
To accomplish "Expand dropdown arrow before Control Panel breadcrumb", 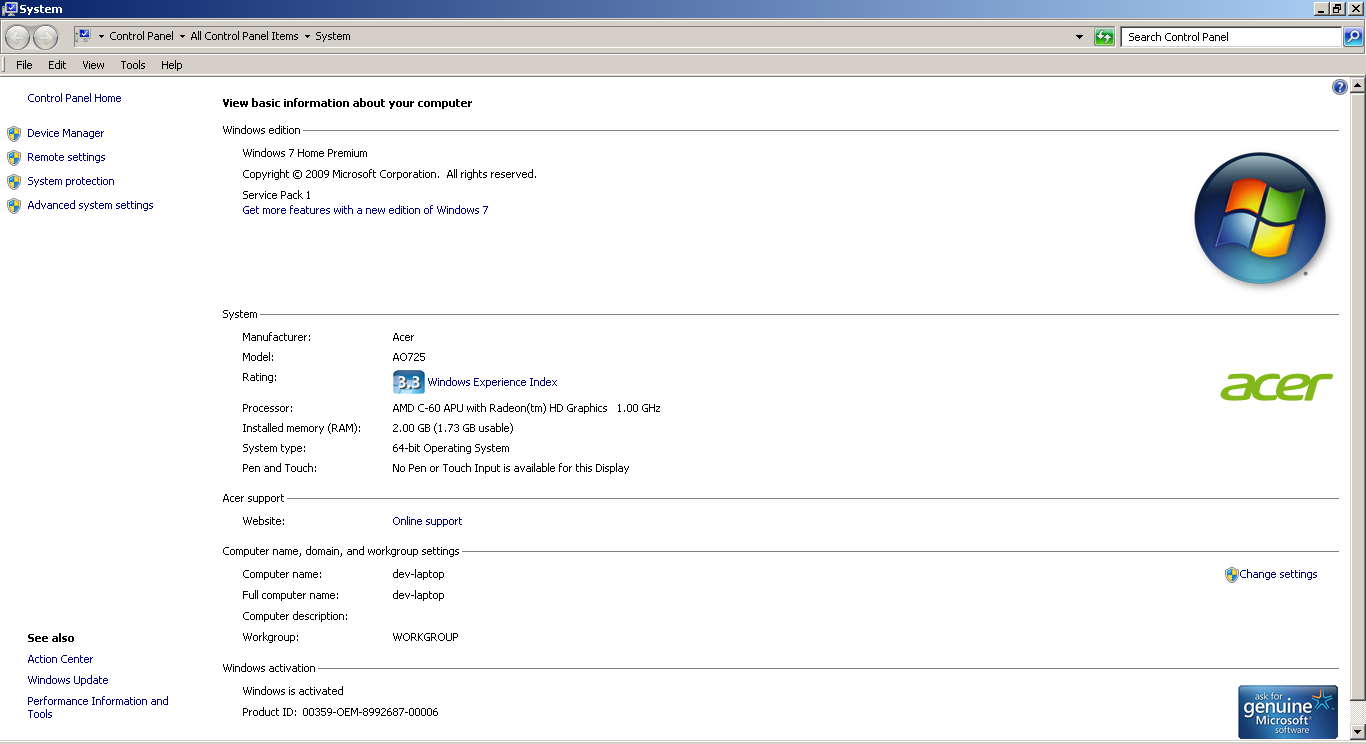I will click(101, 37).
